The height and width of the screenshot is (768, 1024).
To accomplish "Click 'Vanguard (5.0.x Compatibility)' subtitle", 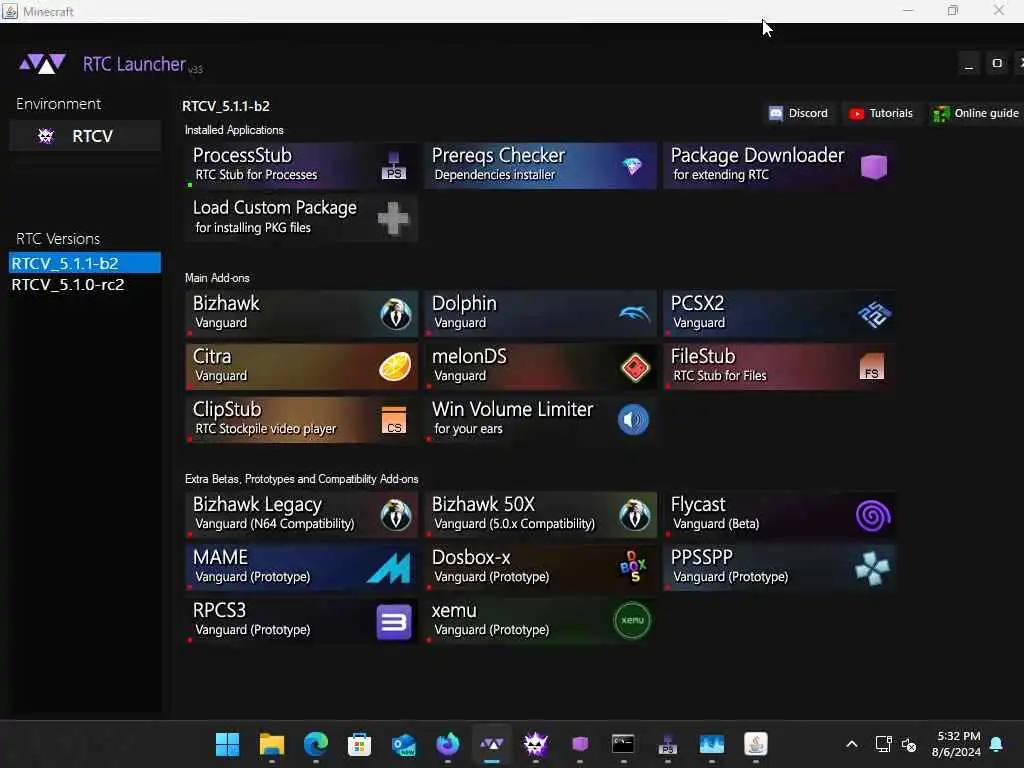I will coord(515,524).
